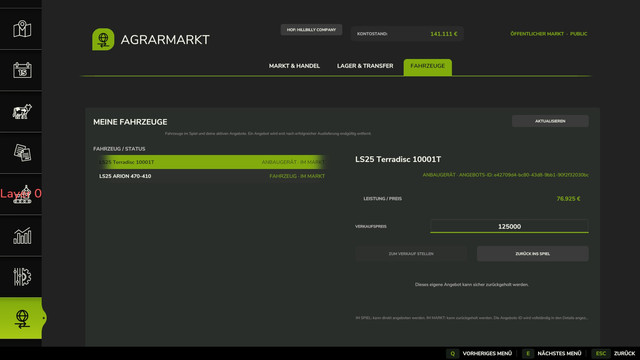The height and width of the screenshot is (360, 640).
Task: Select the LS25 Terradisc 10001T row
Action: pyautogui.click(x=212, y=162)
